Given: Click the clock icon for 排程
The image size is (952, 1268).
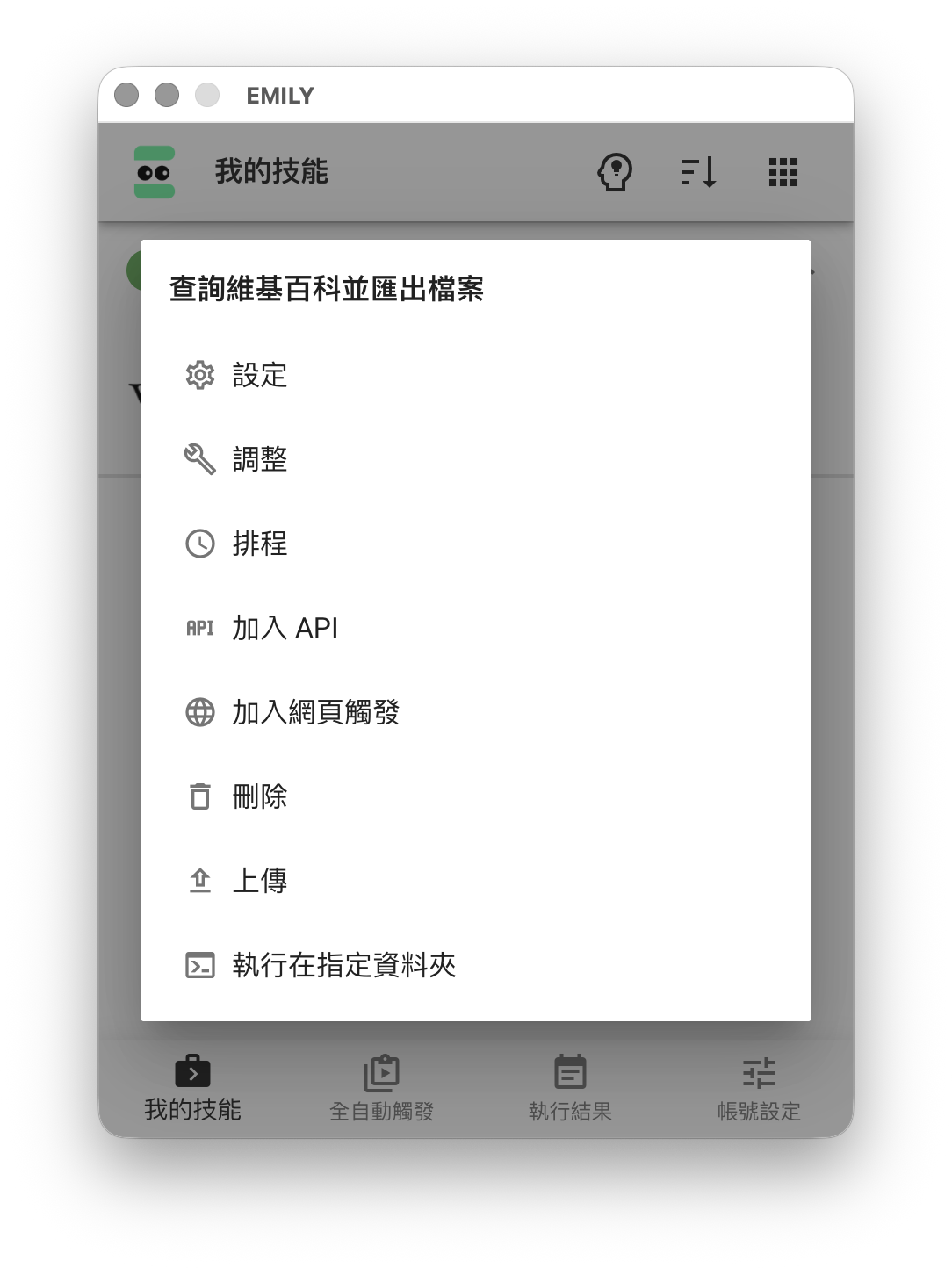Looking at the screenshot, I should pyautogui.click(x=200, y=544).
